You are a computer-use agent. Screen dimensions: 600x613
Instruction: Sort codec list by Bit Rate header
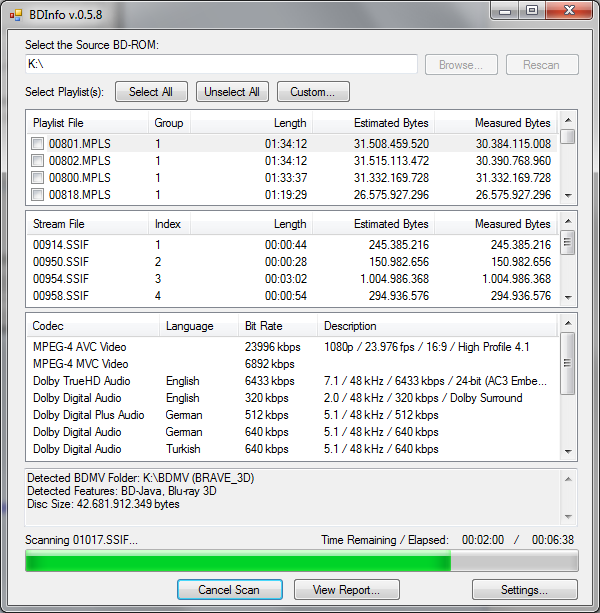tap(277, 326)
